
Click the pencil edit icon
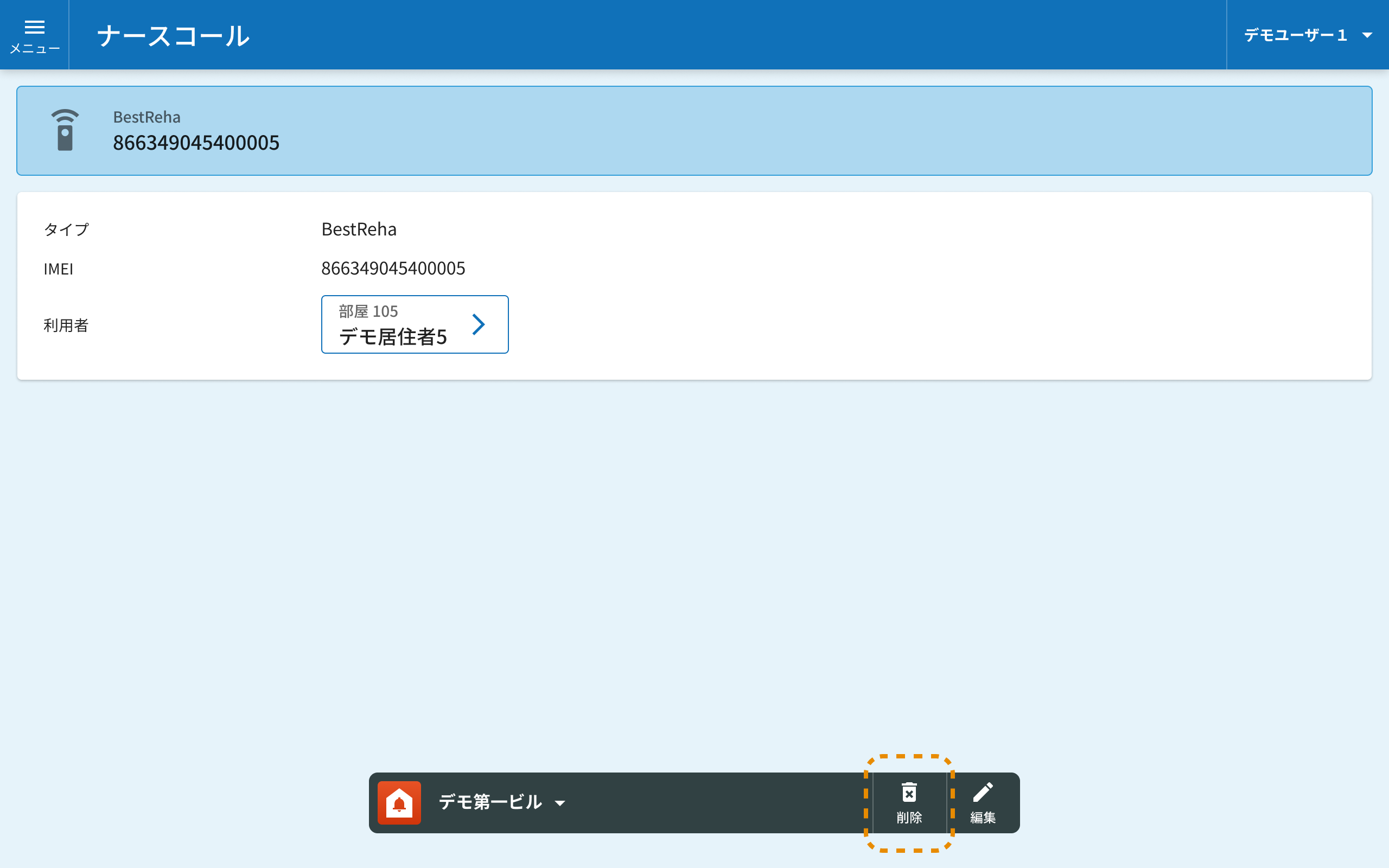[983, 793]
